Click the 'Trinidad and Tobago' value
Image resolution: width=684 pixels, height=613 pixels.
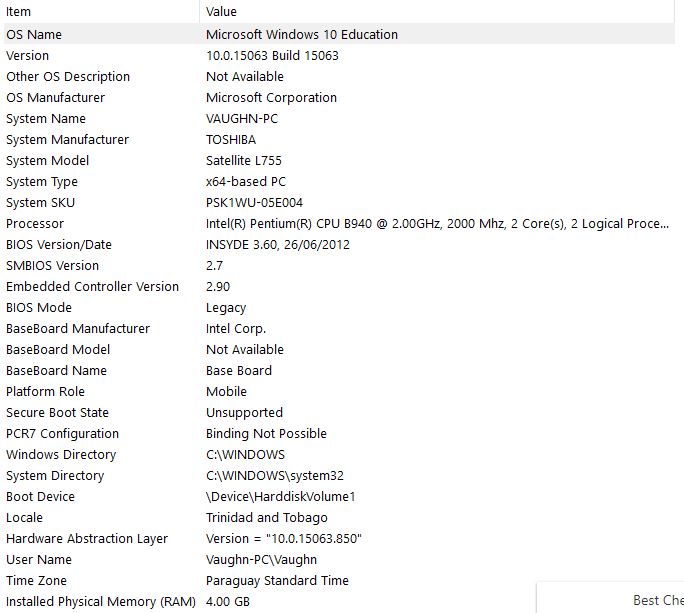pyautogui.click(x=267, y=518)
